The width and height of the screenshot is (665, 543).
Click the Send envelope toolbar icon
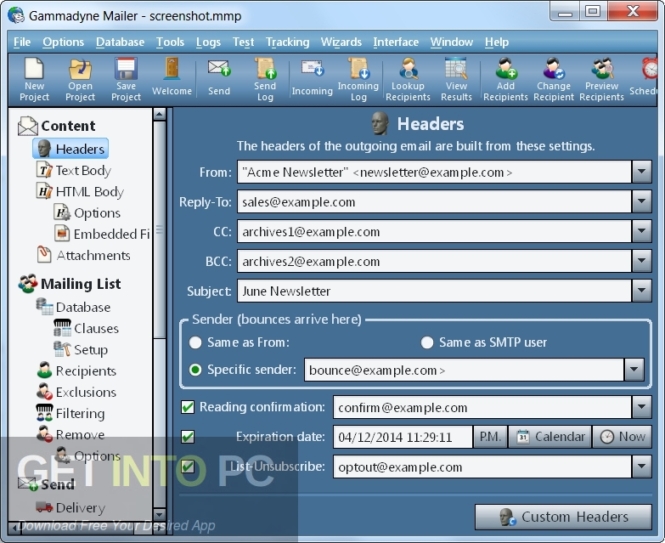pyautogui.click(x=219, y=78)
